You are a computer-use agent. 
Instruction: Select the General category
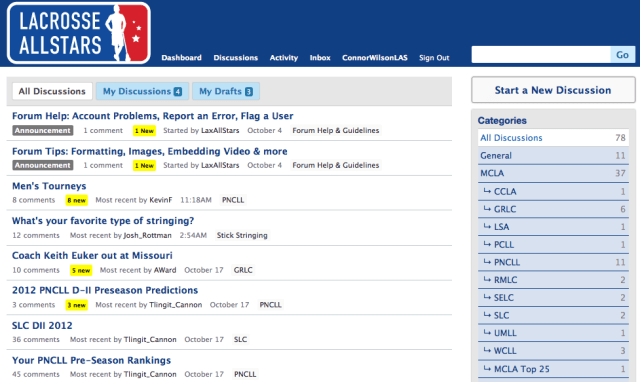click(553, 155)
